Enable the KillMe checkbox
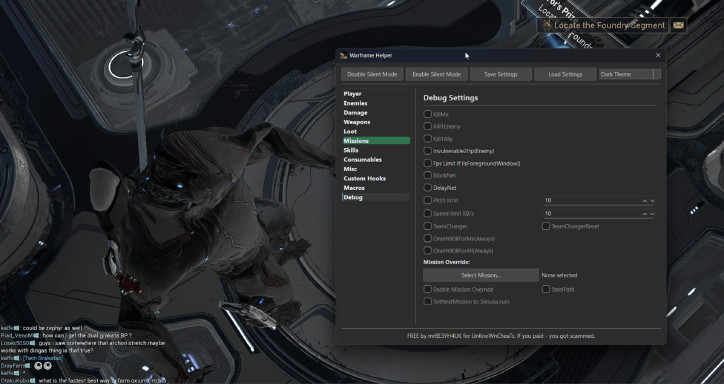Viewport: 724px width, 384px height. coord(428,114)
